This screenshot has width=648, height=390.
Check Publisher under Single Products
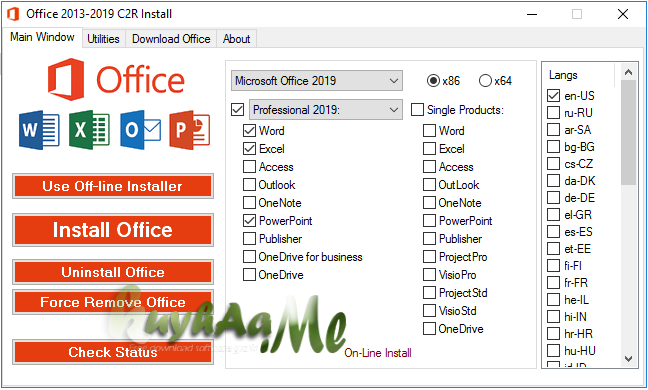(x=429, y=238)
